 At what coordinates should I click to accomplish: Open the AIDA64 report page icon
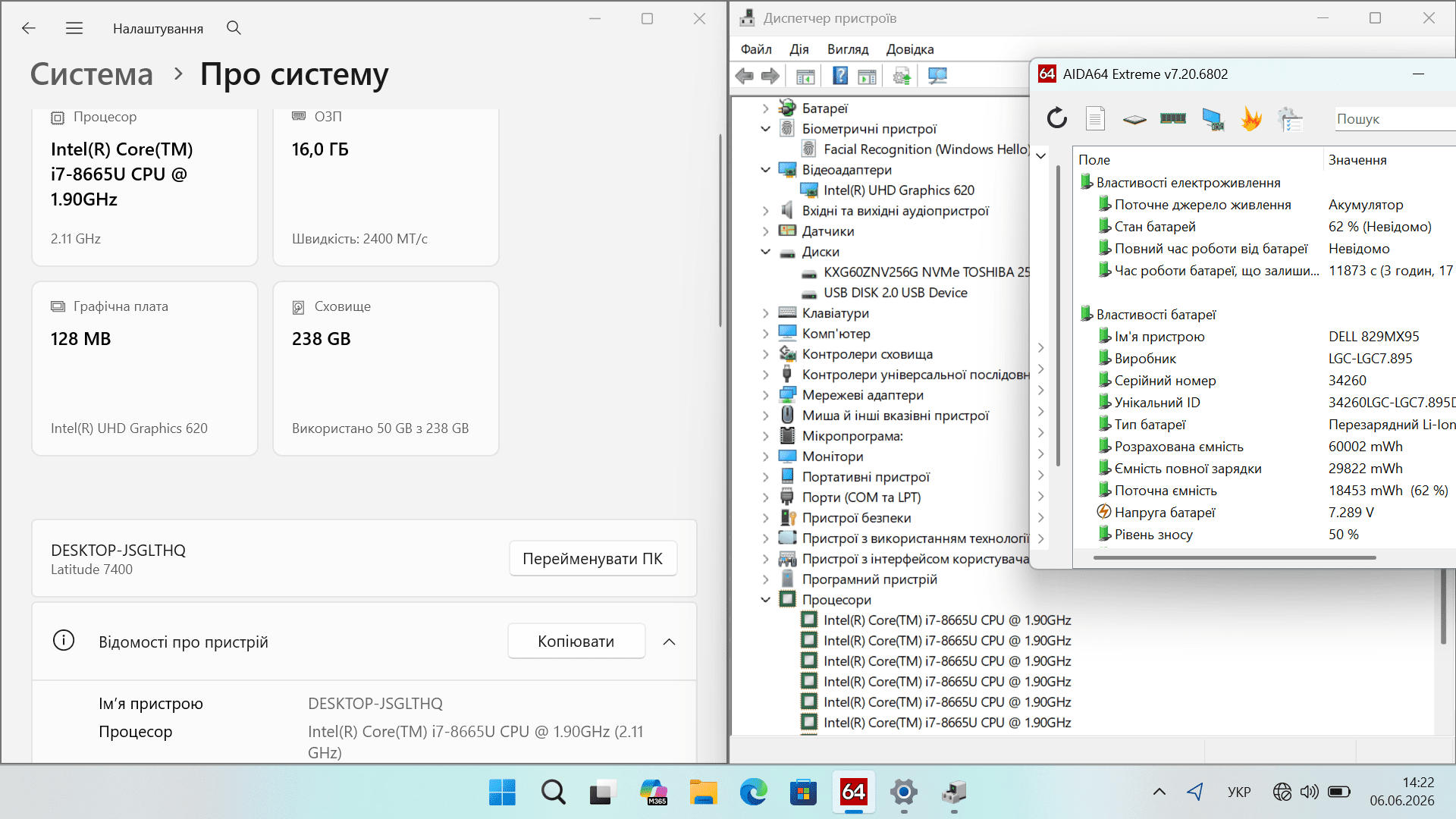pyautogui.click(x=1095, y=118)
